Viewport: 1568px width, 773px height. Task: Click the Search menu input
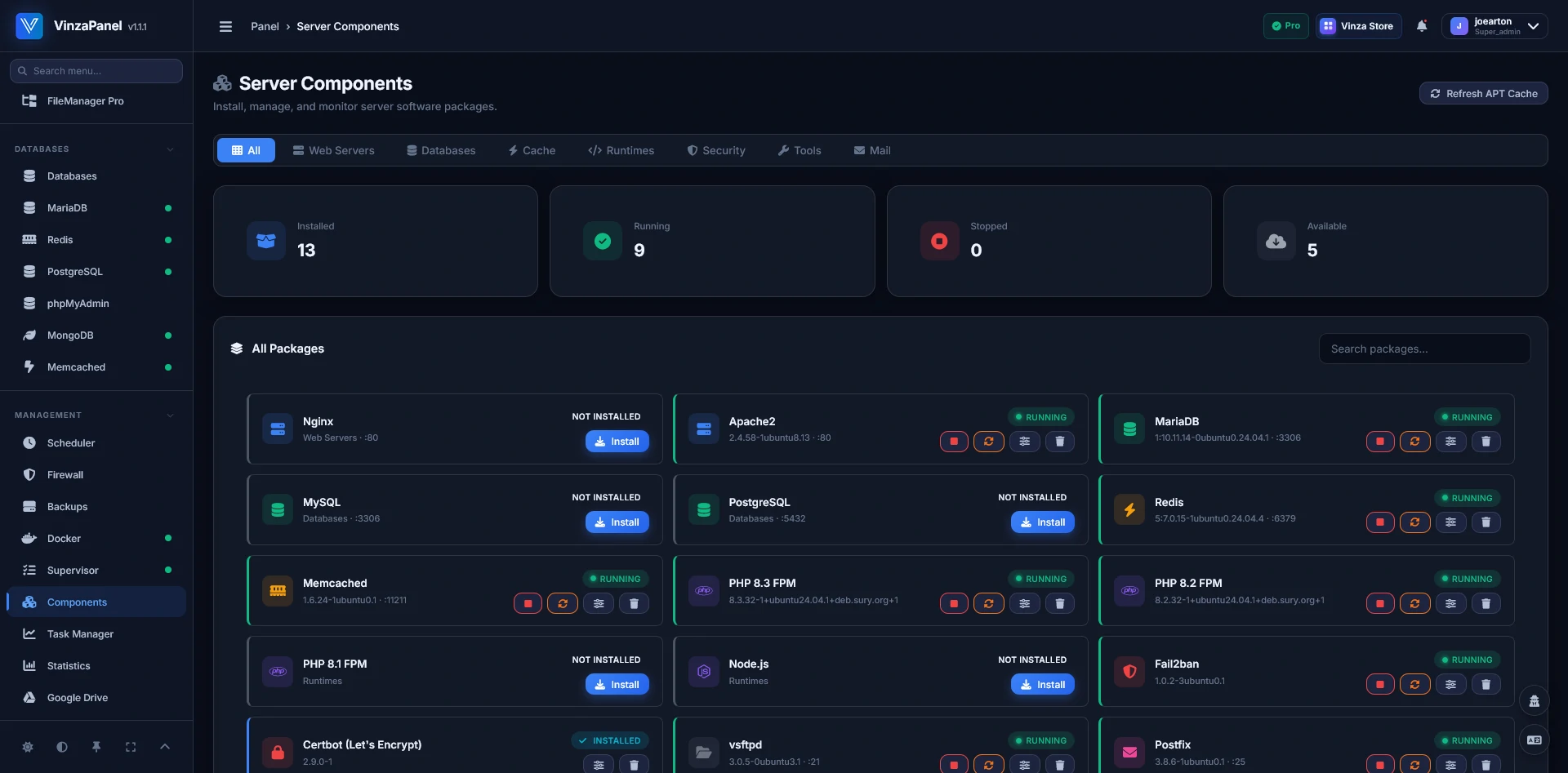pyautogui.click(x=96, y=71)
